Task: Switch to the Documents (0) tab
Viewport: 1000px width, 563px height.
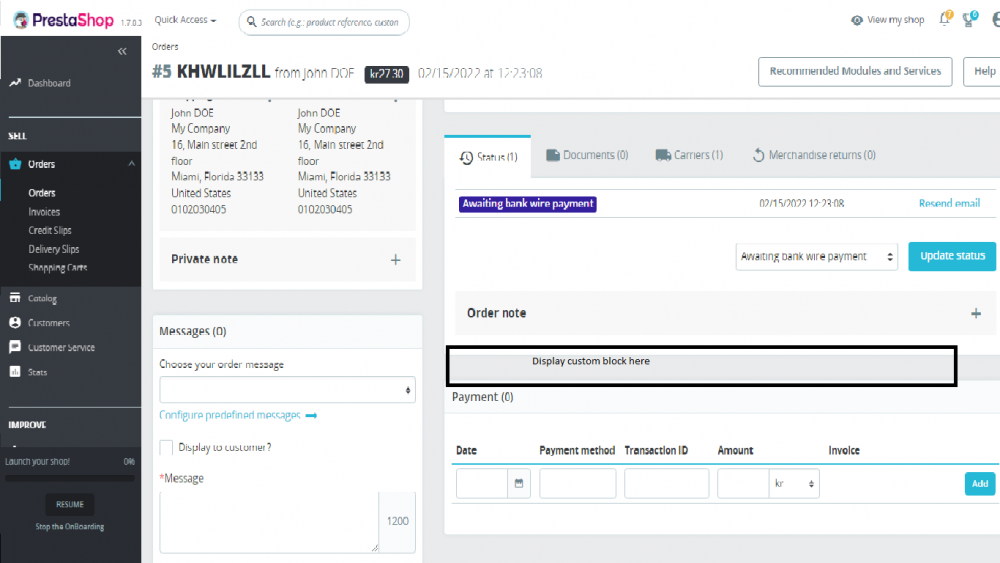Action: tap(587, 155)
